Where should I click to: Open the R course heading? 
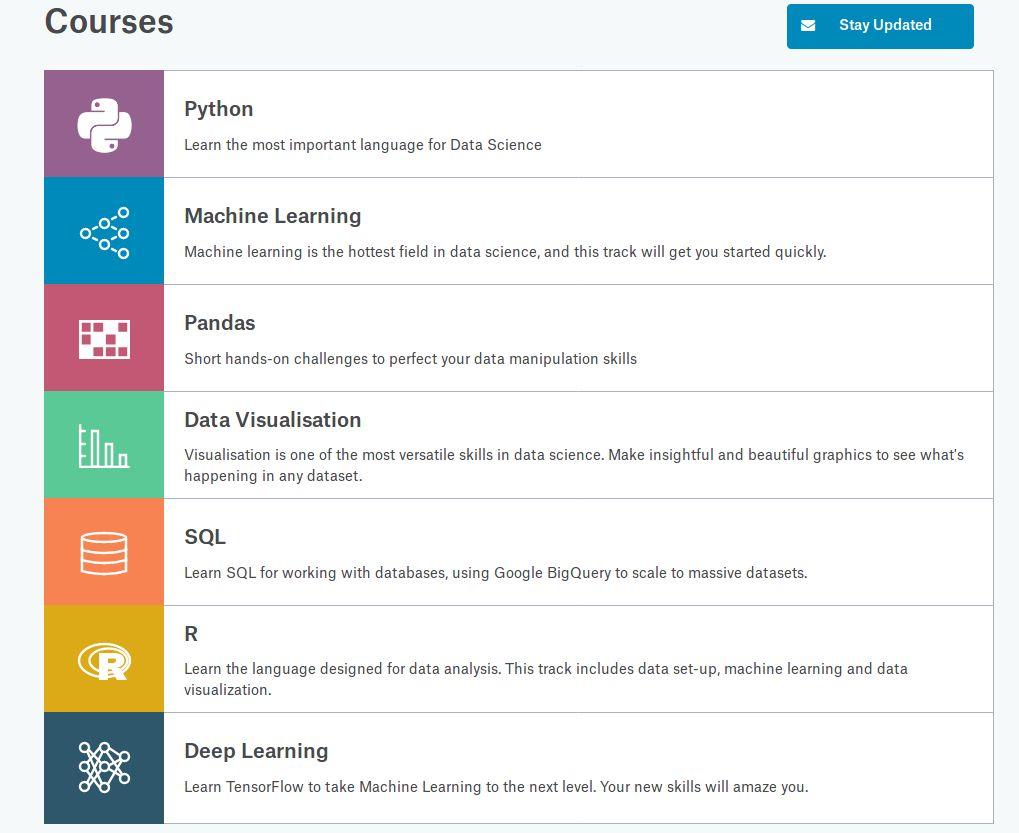pyautogui.click(x=191, y=634)
